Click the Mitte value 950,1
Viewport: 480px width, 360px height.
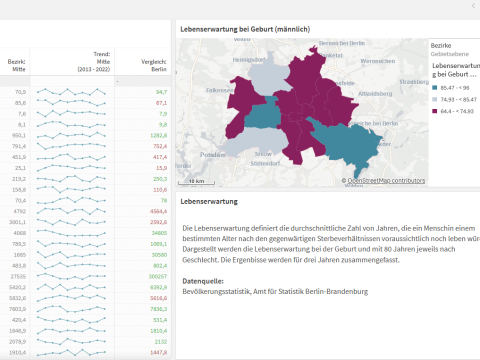click(19, 136)
